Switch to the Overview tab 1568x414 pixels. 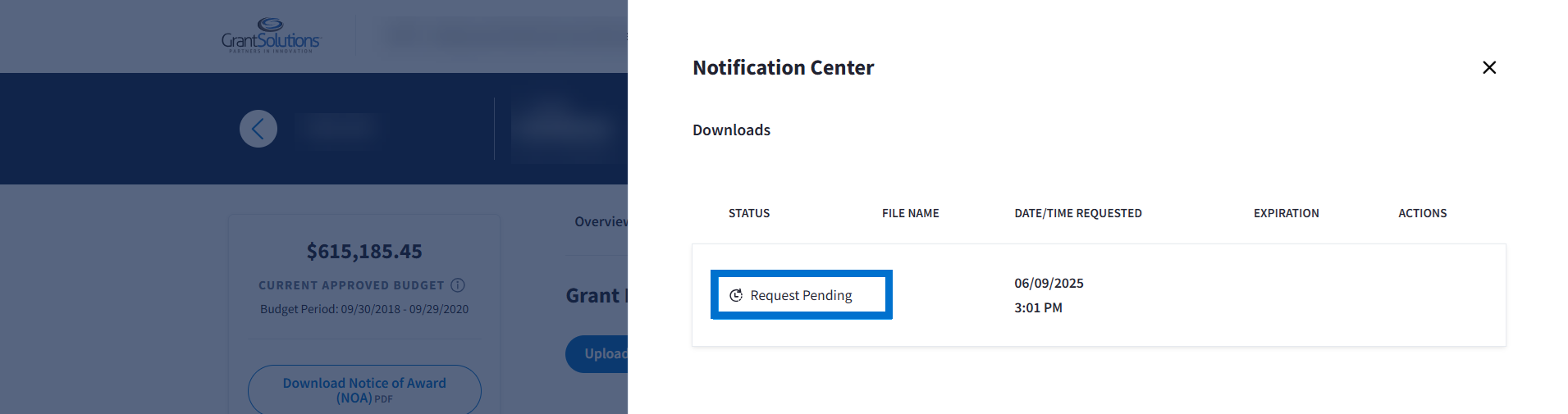601,221
